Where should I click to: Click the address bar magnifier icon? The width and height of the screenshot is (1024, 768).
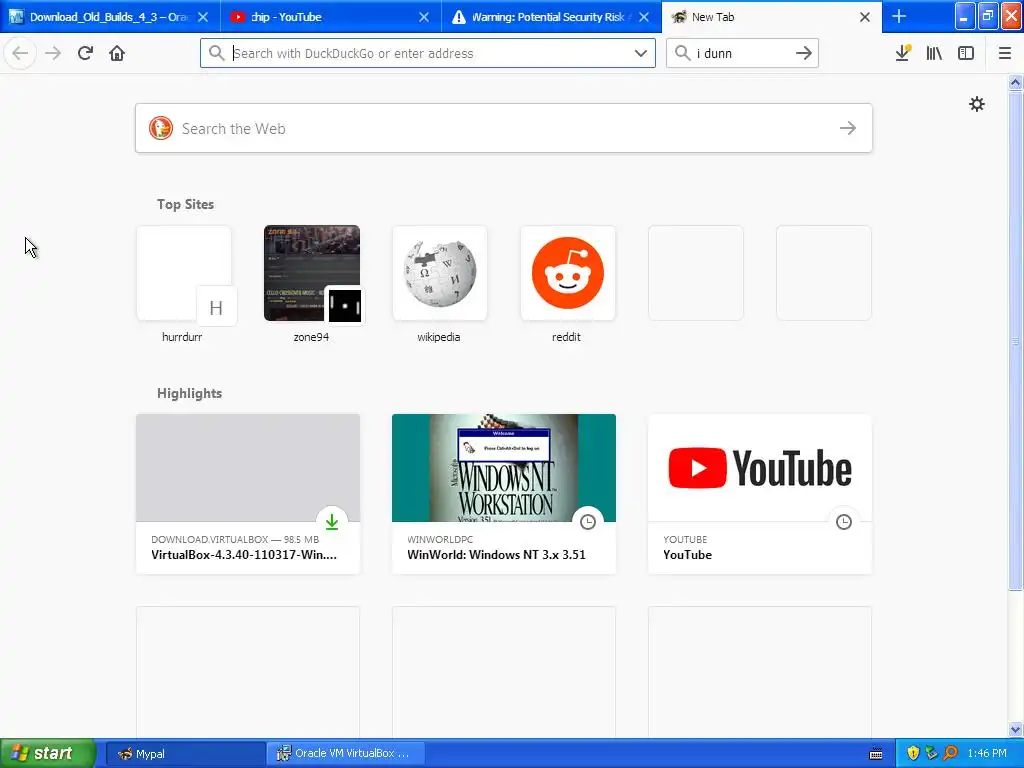(x=216, y=53)
